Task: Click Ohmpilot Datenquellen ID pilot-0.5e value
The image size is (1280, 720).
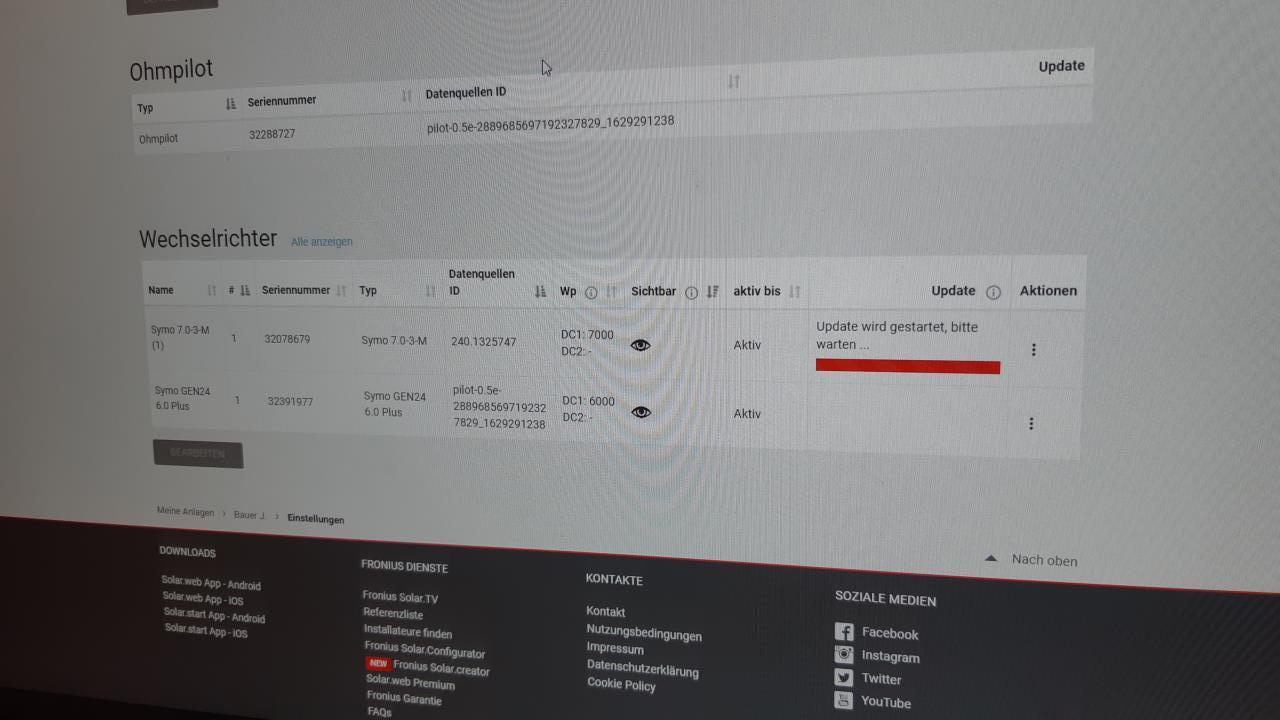Action: 550,124
